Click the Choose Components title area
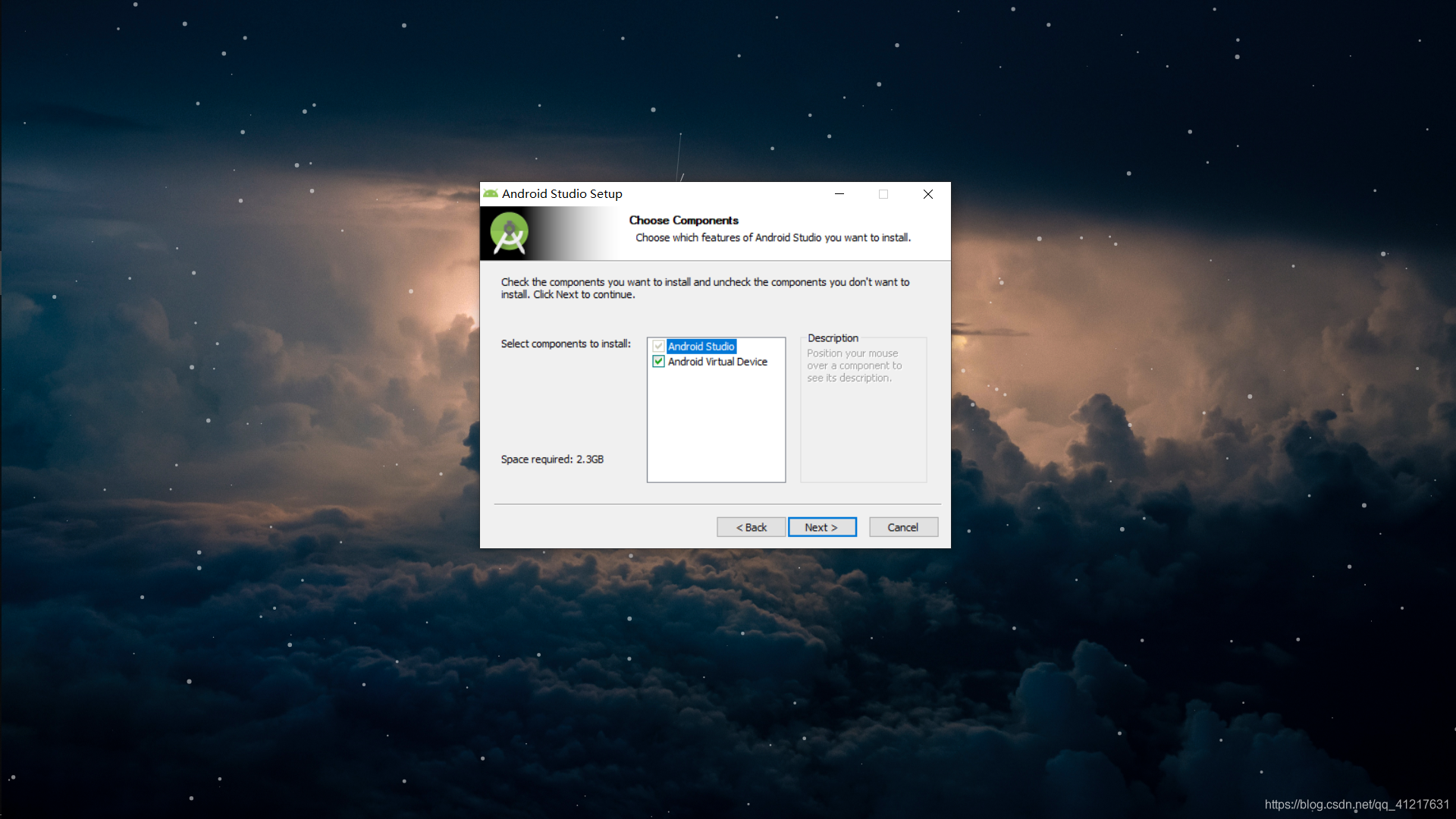Viewport: 1456px width, 819px height. pos(682,219)
